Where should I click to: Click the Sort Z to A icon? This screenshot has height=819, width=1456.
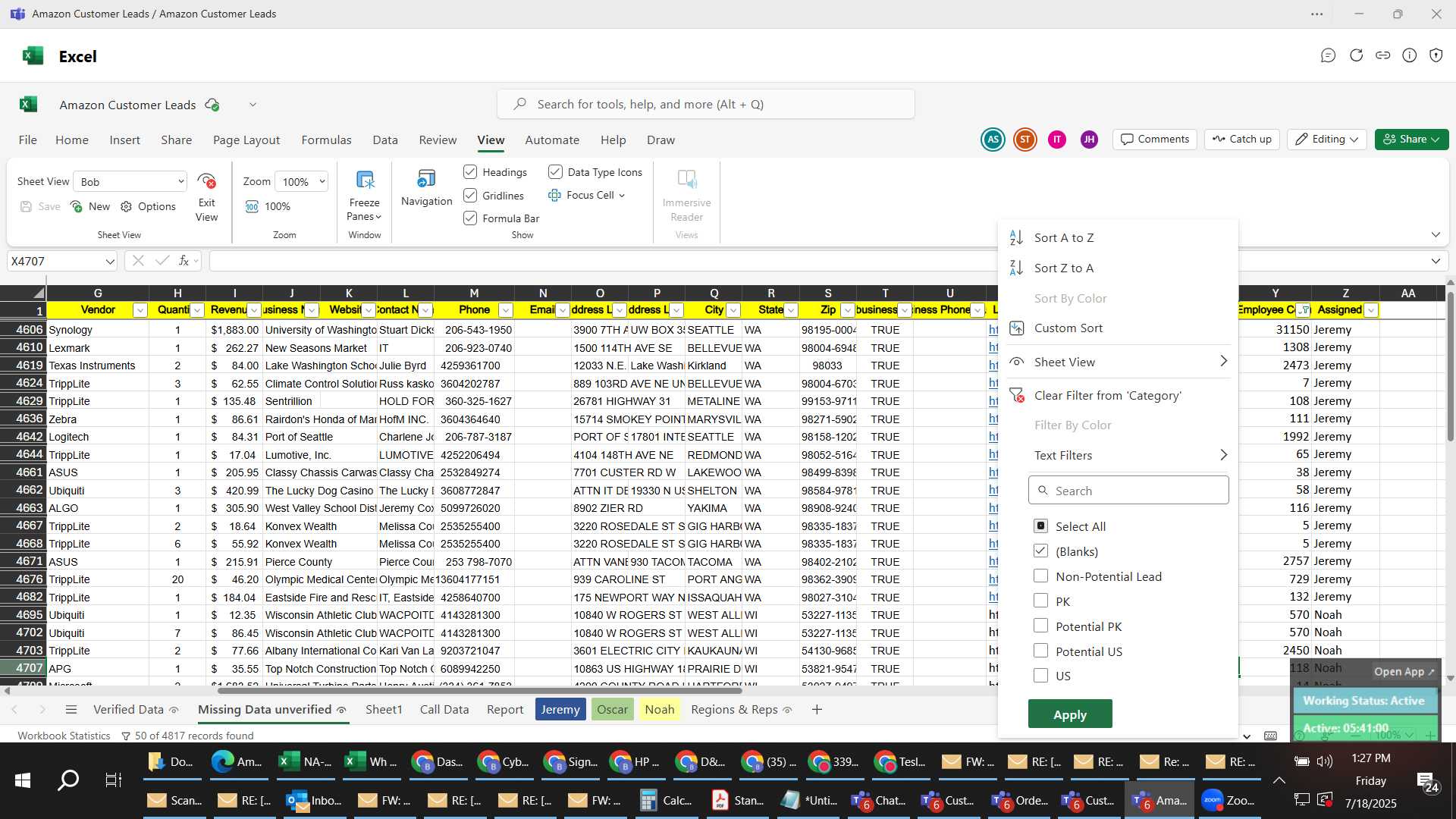coord(1016,268)
